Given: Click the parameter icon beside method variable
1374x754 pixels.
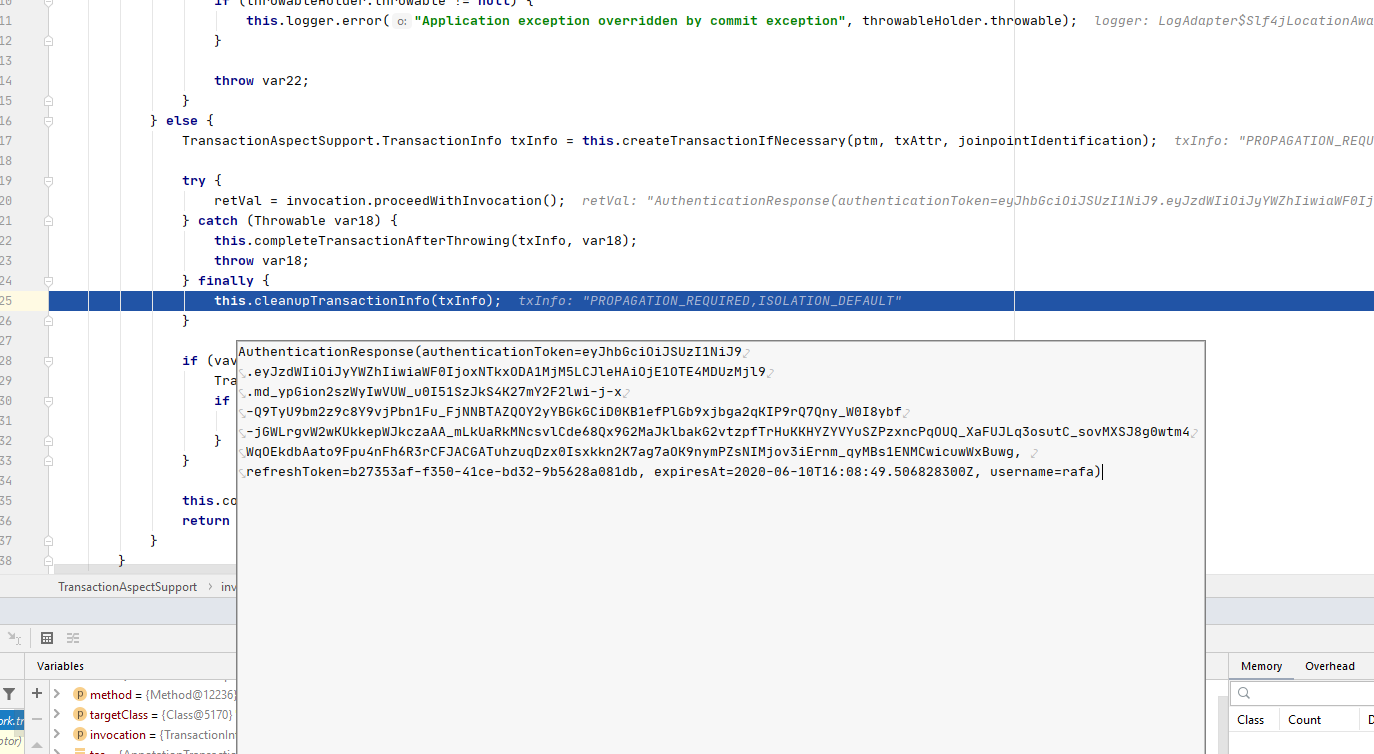Looking at the screenshot, I should point(79,694).
